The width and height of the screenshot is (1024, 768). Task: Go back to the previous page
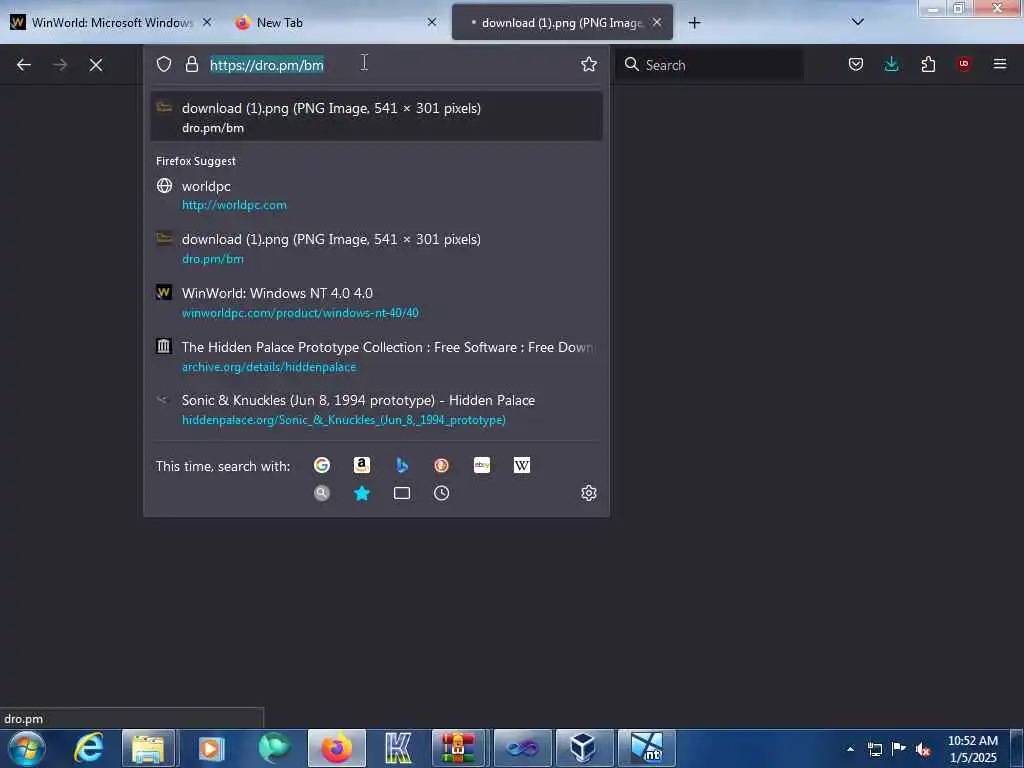click(24, 65)
